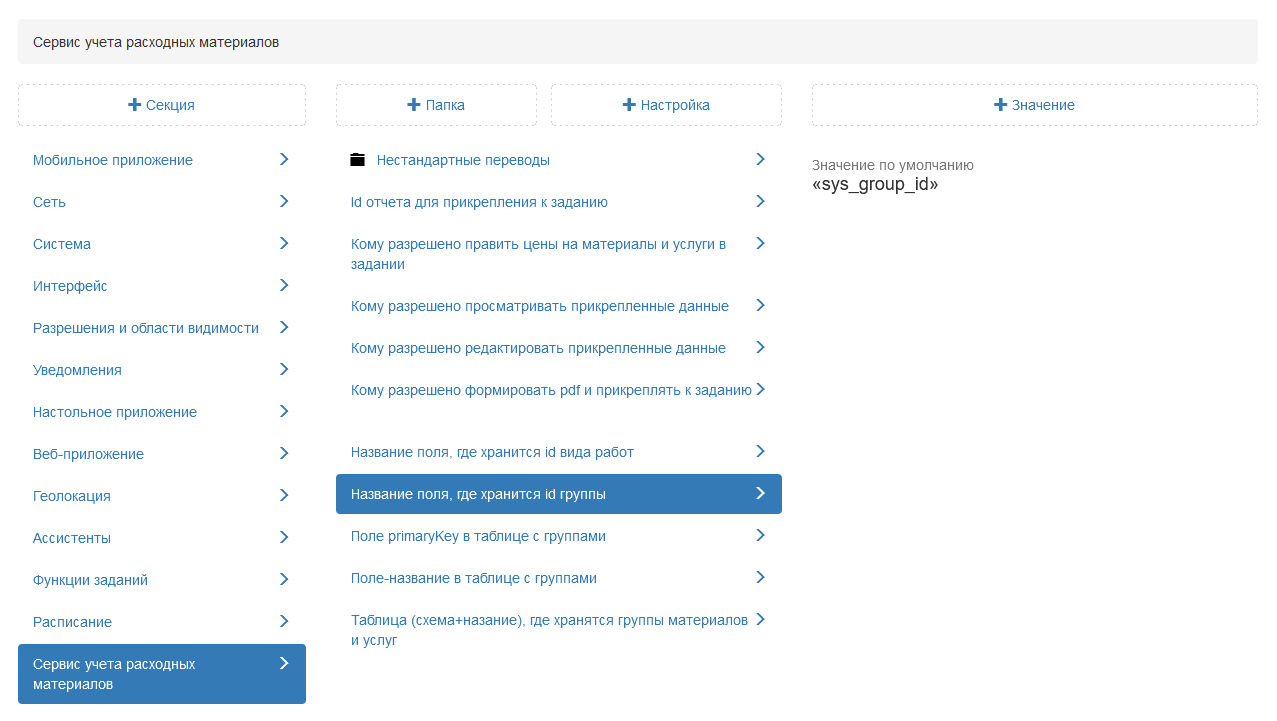
Task: Click the plus Настройка button
Action: point(666,105)
